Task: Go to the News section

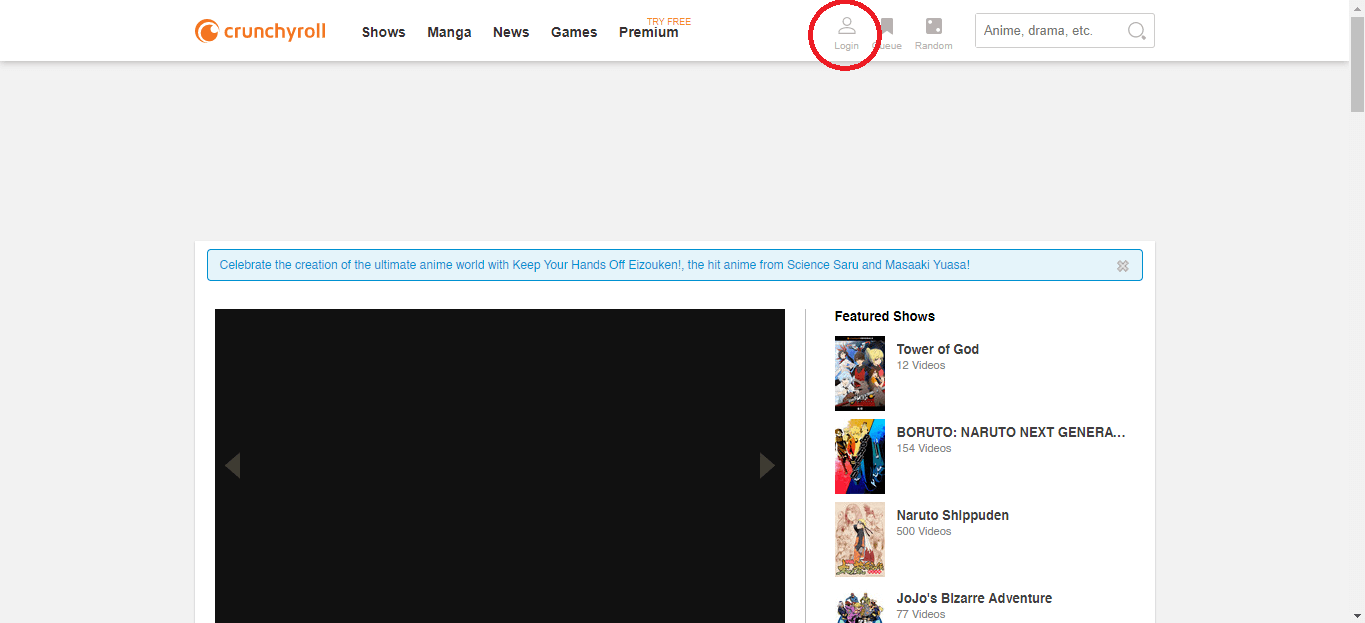Action: [x=511, y=32]
